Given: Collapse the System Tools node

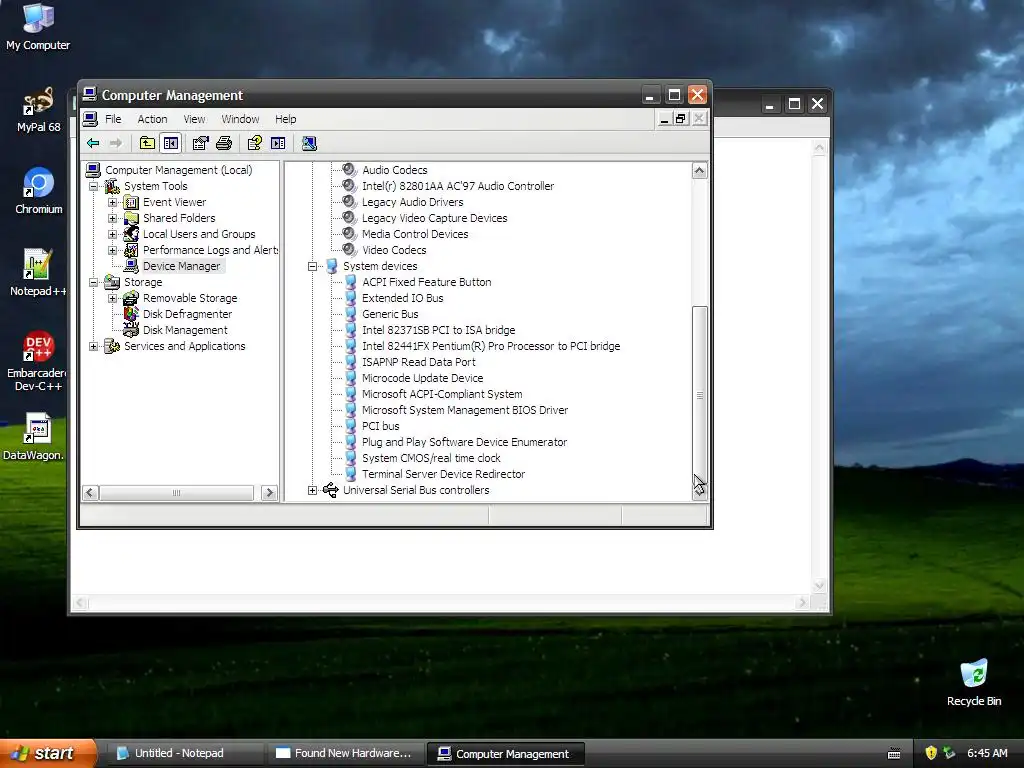Looking at the screenshot, I should [93, 186].
